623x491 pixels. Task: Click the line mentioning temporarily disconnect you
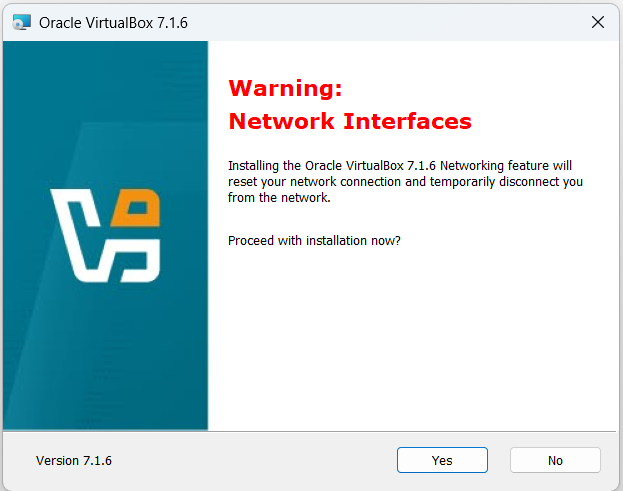(x=405, y=182)
